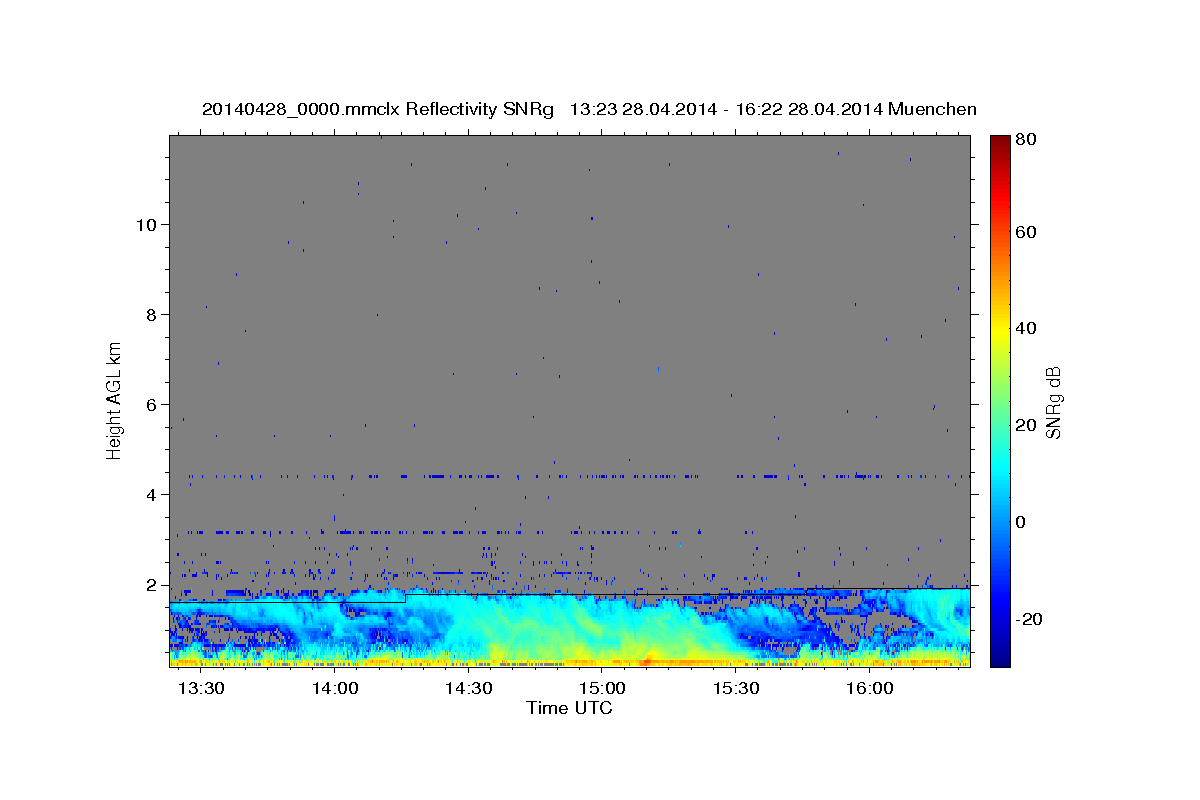Click the 14:30 time tick label
This screenshot has width=1200, height=800.
coord(468,690)
